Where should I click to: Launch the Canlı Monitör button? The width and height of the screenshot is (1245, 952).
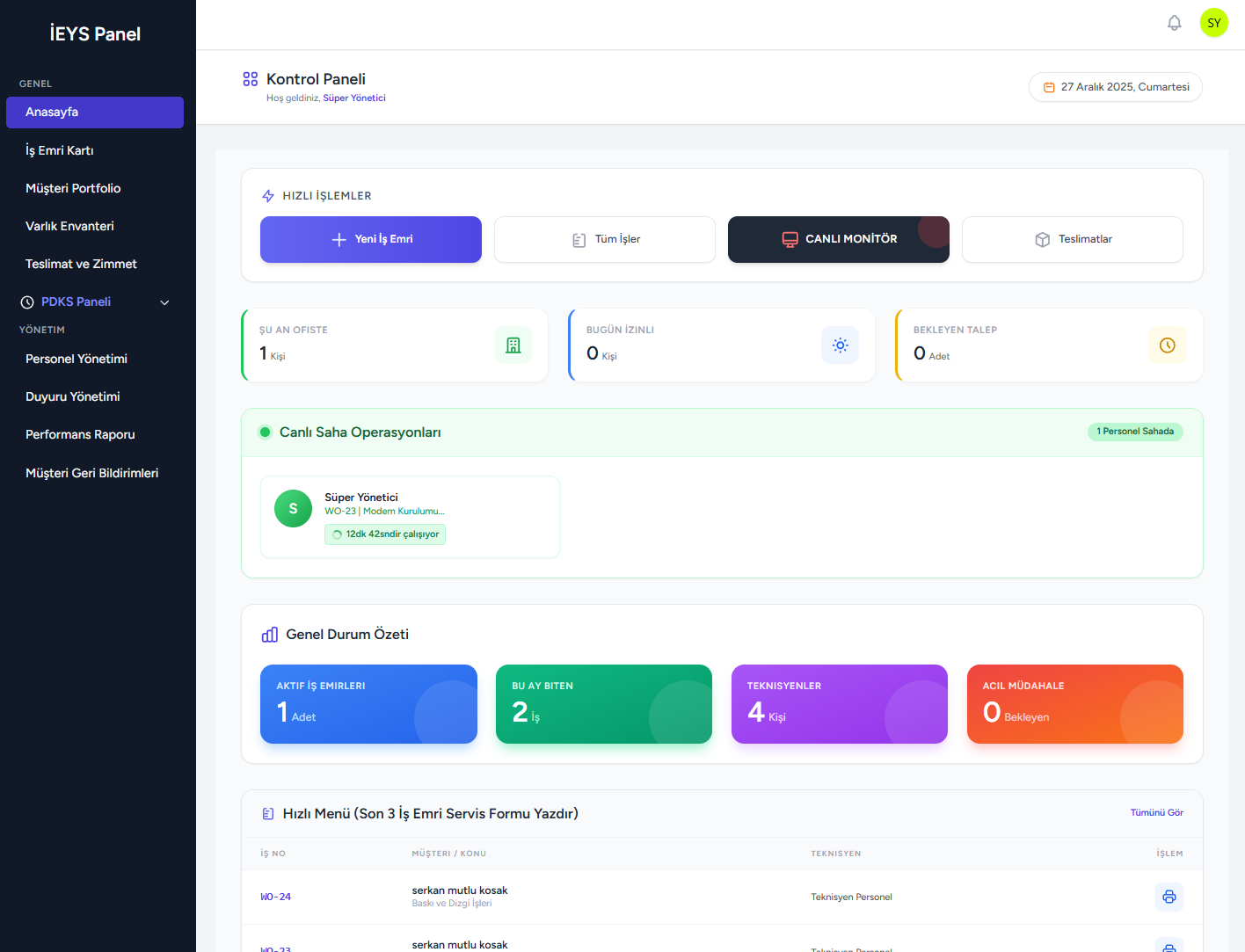(x=838, y=239)
